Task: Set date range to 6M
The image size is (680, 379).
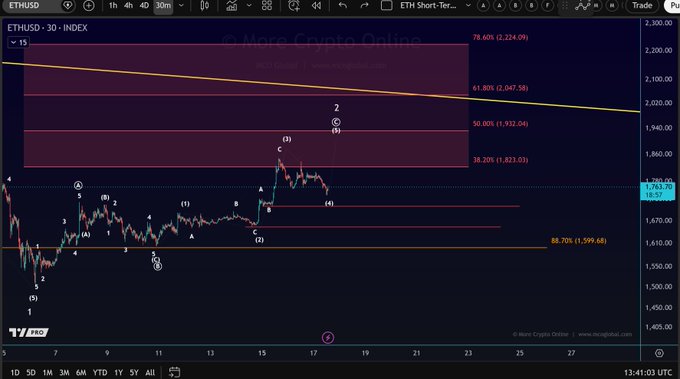Action: [x=81, y=372]
